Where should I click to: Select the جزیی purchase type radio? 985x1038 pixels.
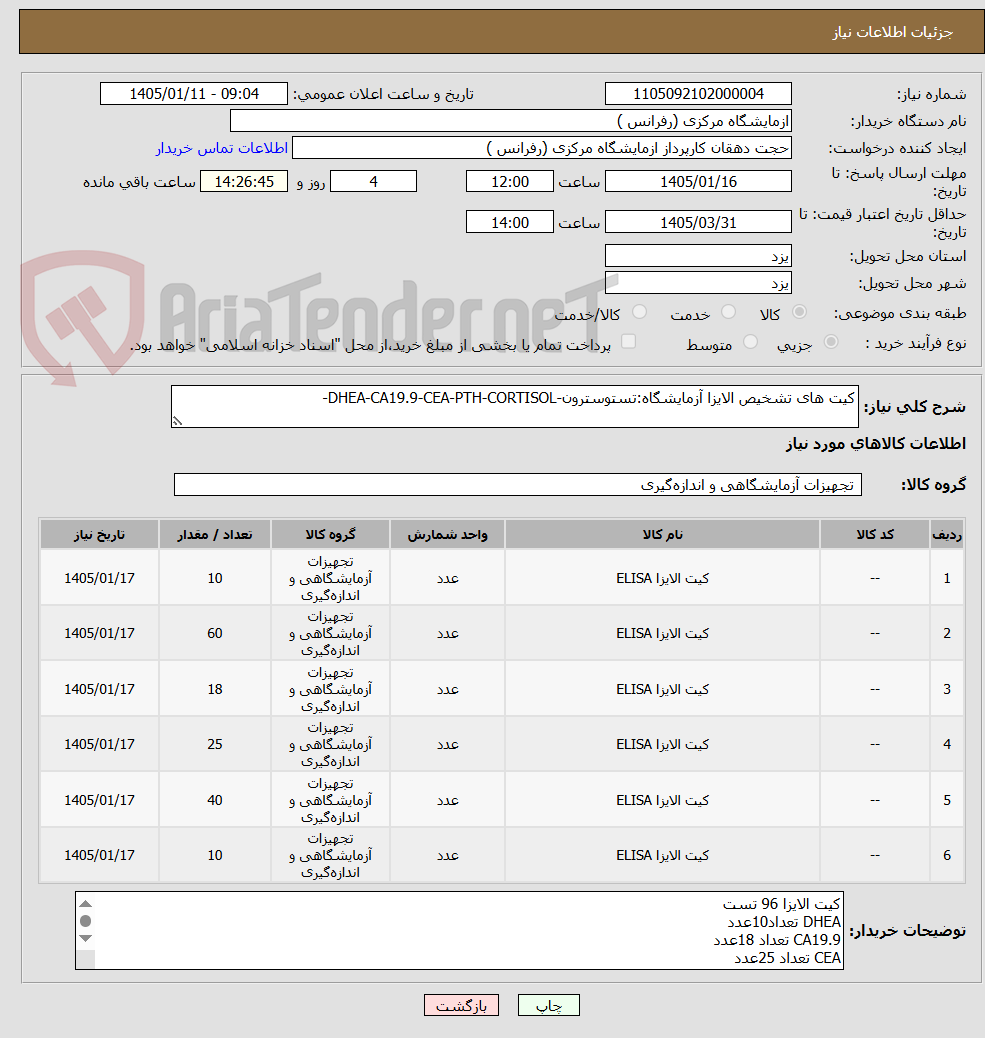(x=831, y=342)
